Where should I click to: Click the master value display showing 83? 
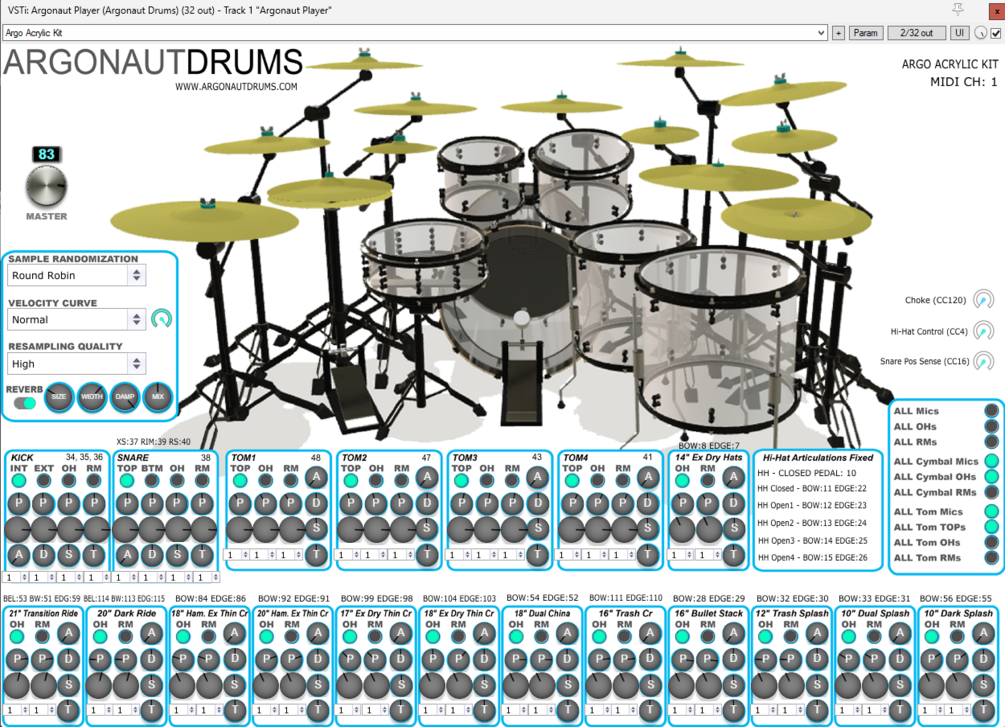tap(46, 155)
